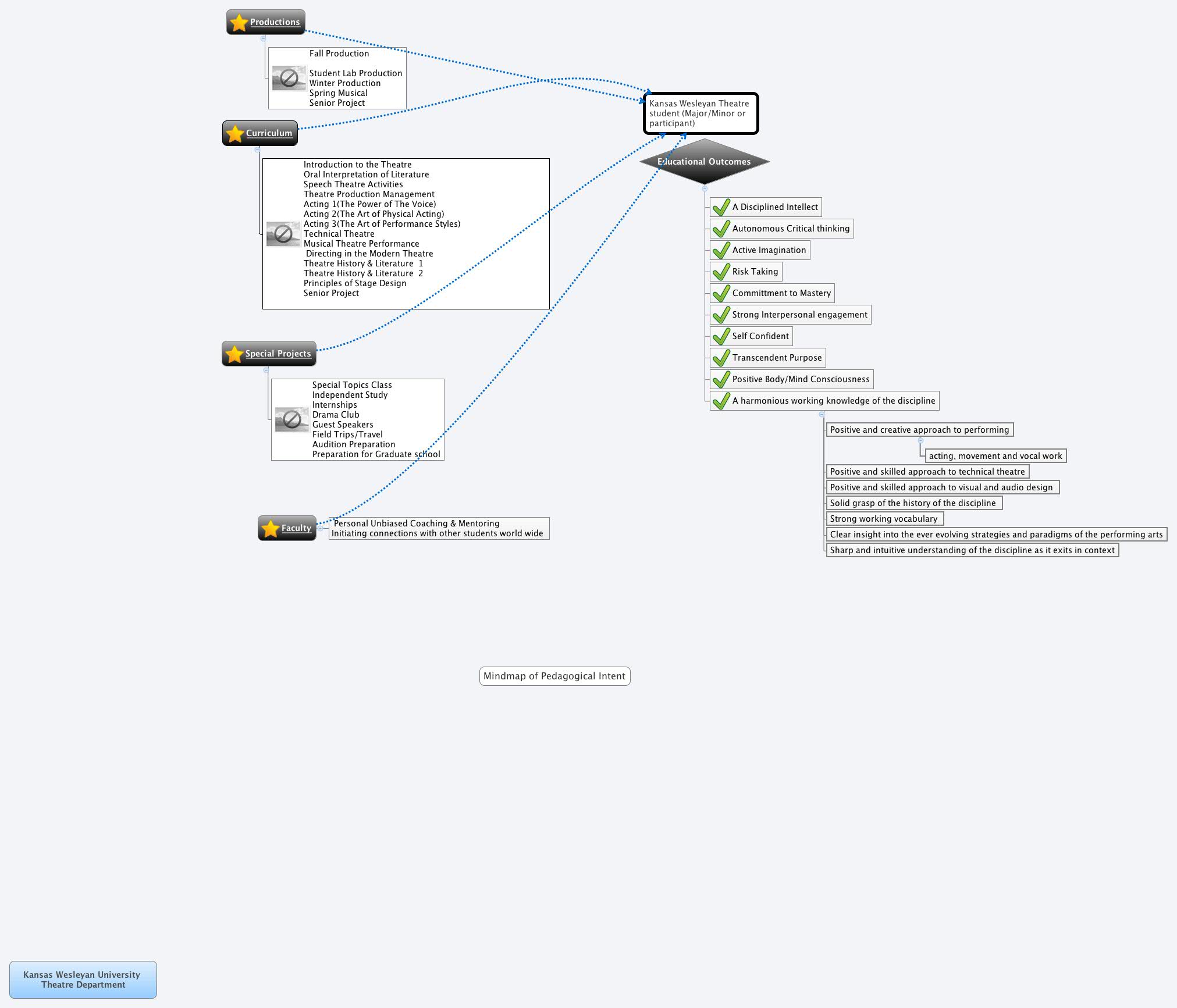Click the 'Independent Study' line
Image resolution: width=1177 pixels, height=1008 pixels.
point(350,395)
